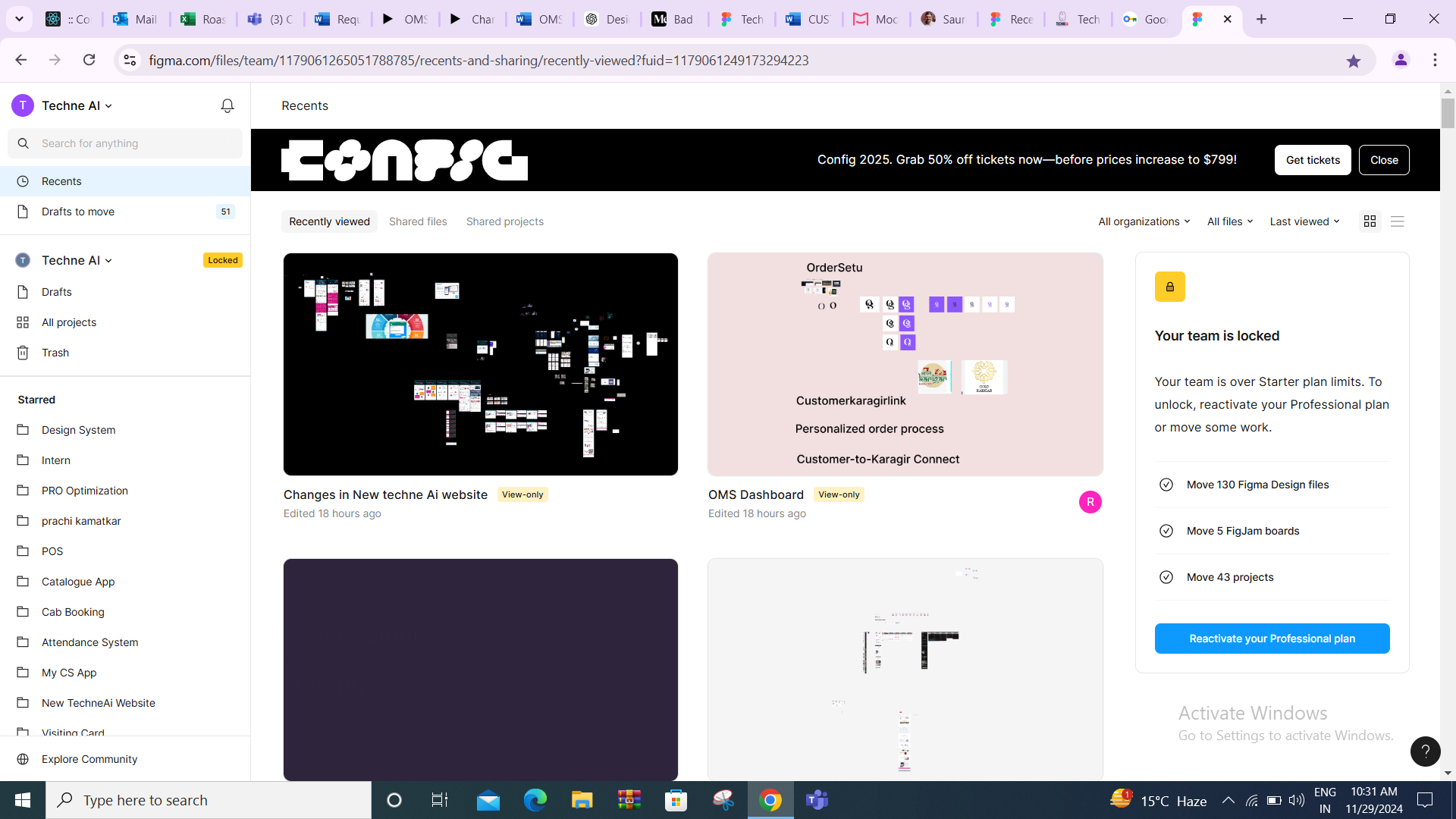Open the tab search dropdown arrow
This screenshot has width=1456, height=819.
(19, 19)
